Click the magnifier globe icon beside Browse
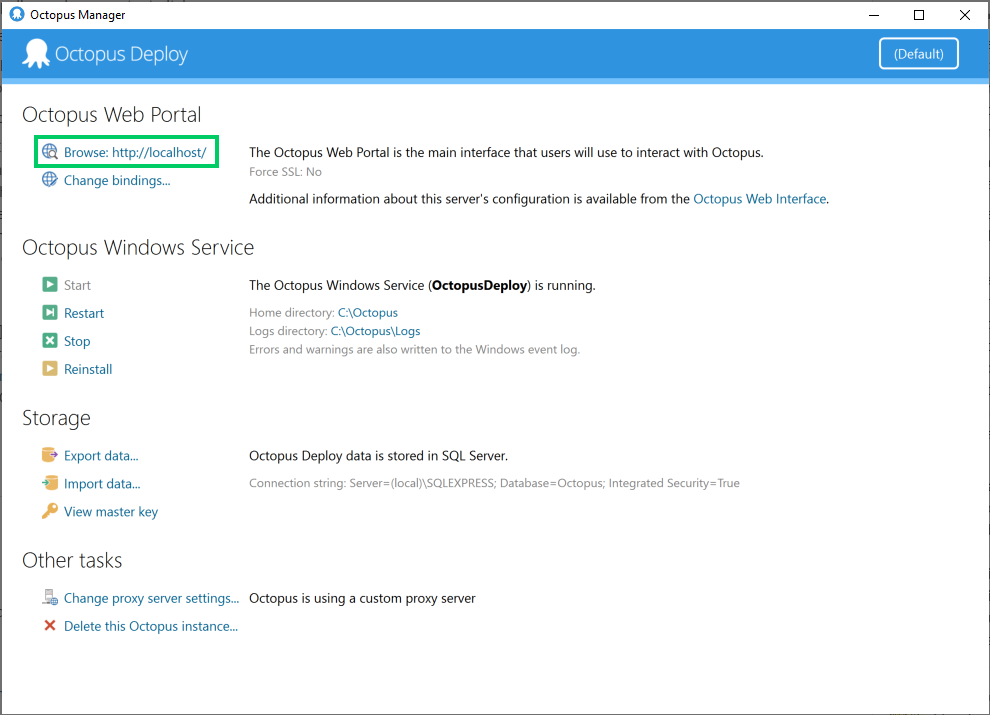Viewport: 990px width, 715px height. tap(50, 152)
